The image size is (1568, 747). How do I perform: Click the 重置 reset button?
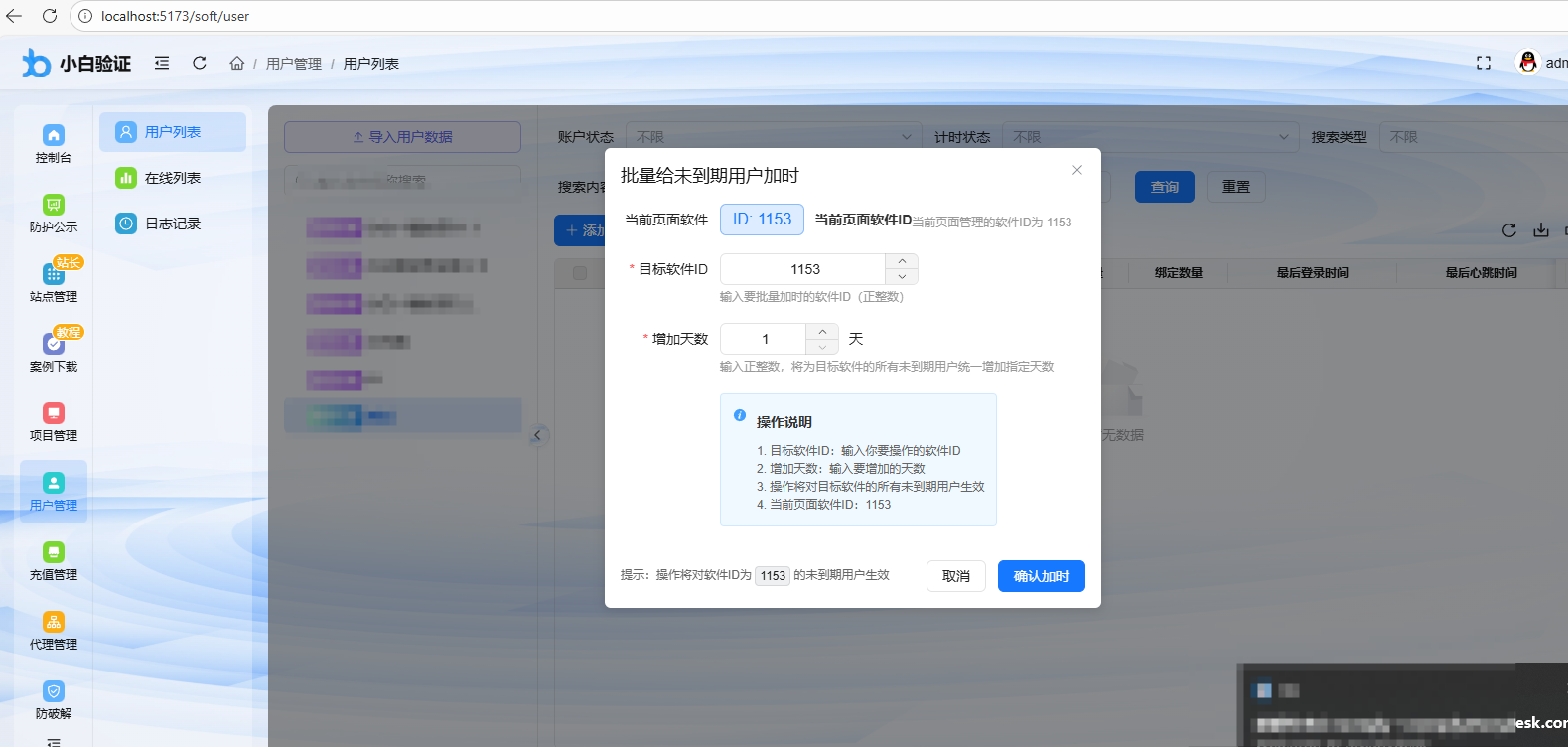point(1236,187)
